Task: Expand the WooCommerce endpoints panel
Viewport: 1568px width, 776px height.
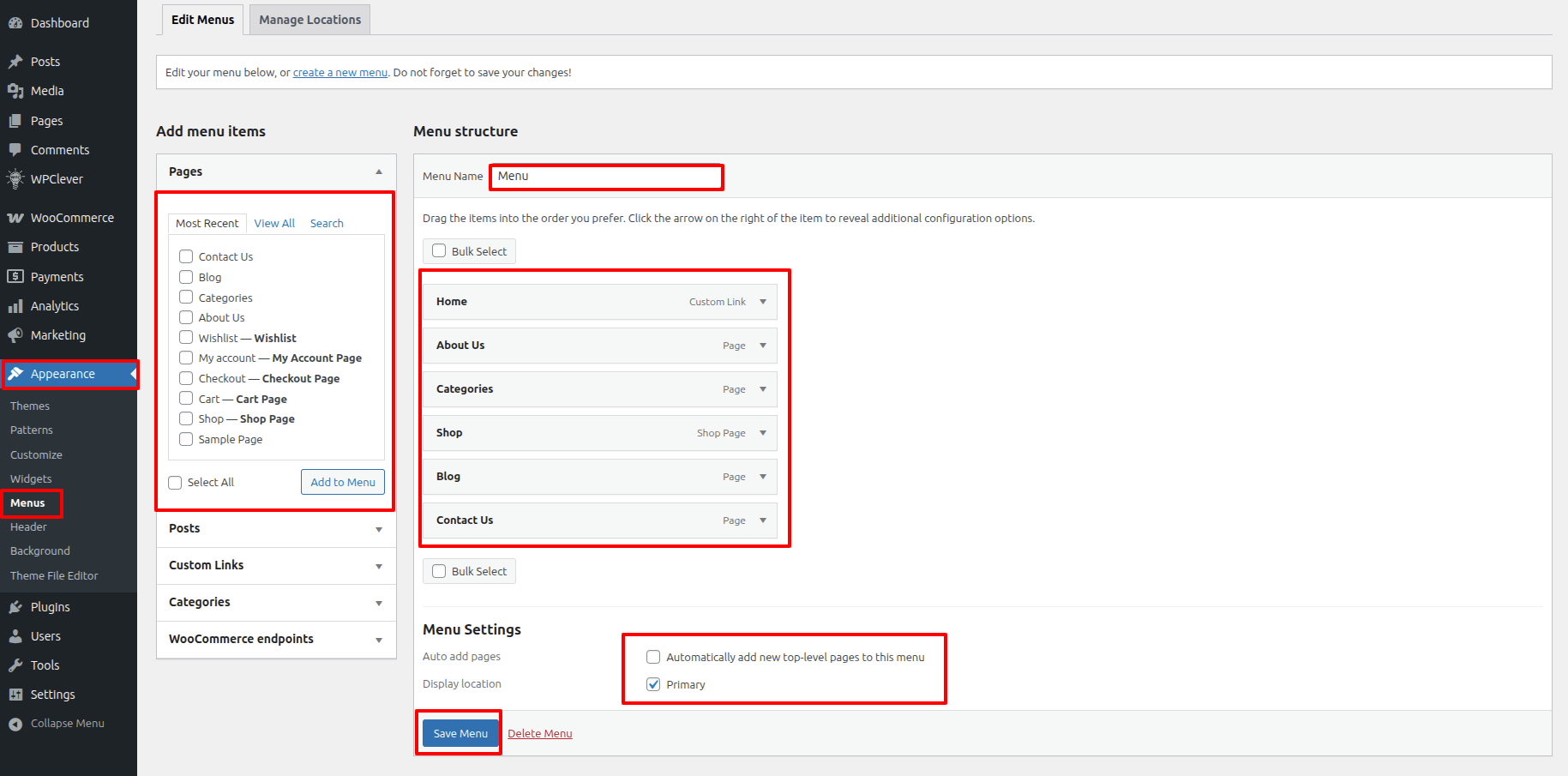Action: point(378,640)
